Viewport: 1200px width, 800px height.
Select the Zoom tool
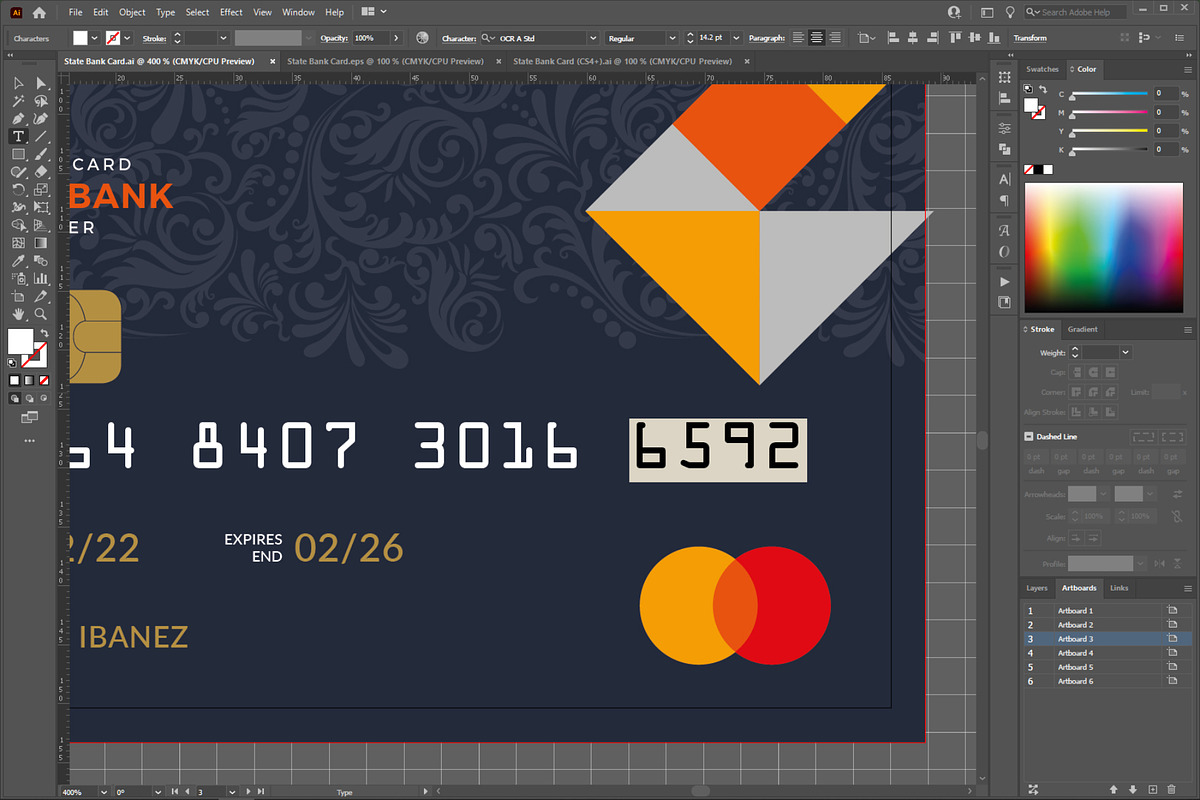pos(41,314)
